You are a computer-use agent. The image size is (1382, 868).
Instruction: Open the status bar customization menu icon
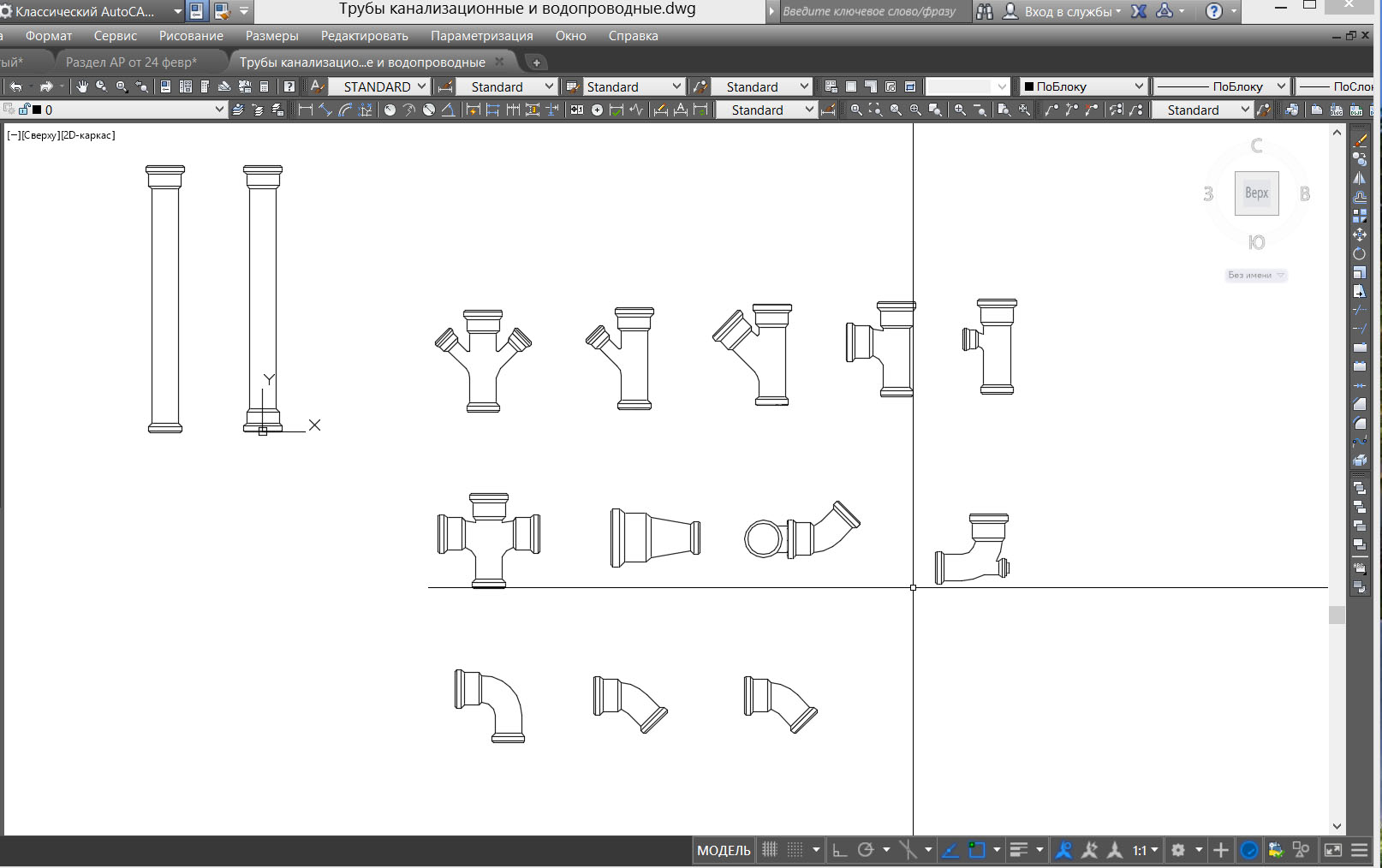1360,850
